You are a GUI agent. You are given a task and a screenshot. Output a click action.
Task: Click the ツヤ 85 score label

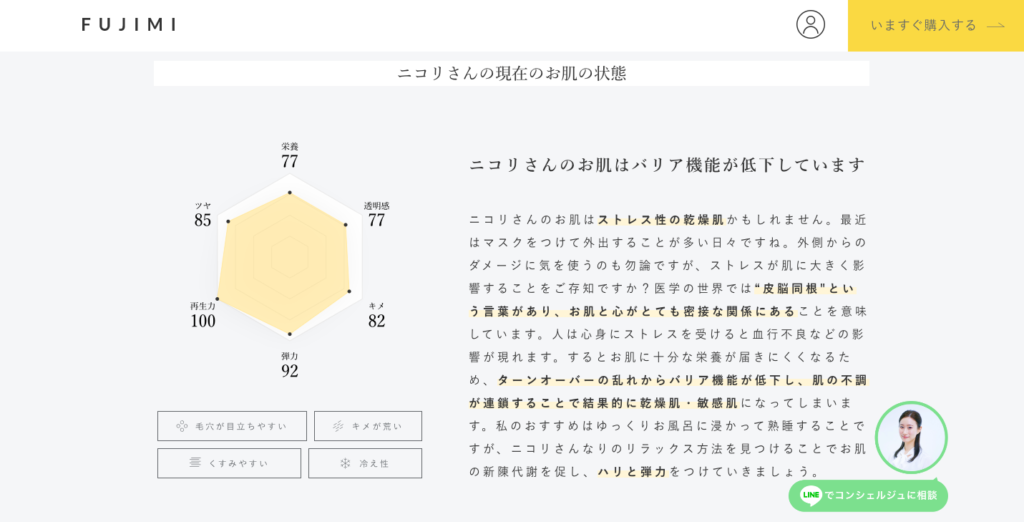202,215
